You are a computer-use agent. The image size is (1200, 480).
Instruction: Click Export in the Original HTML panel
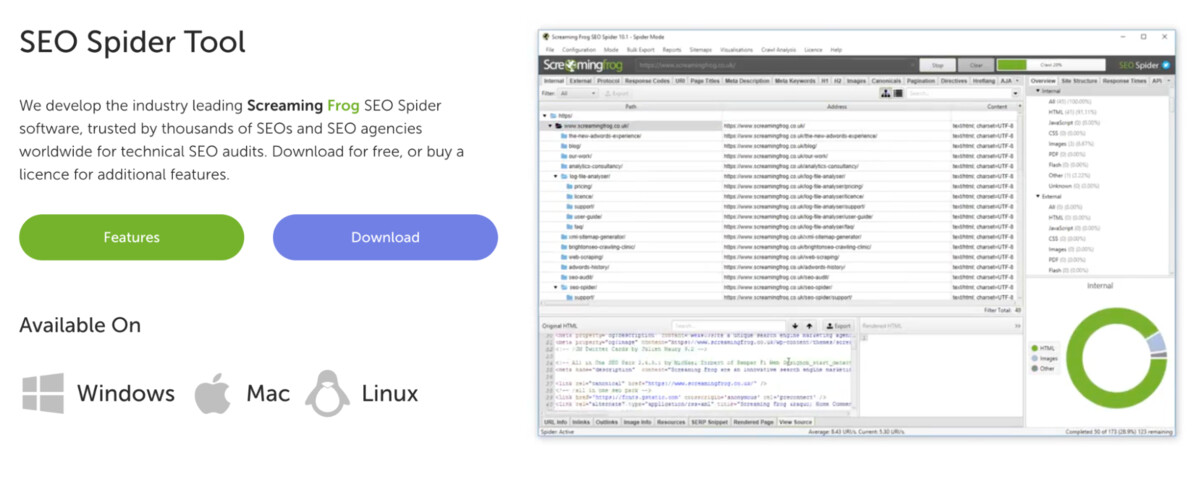(x=838, y=326)
